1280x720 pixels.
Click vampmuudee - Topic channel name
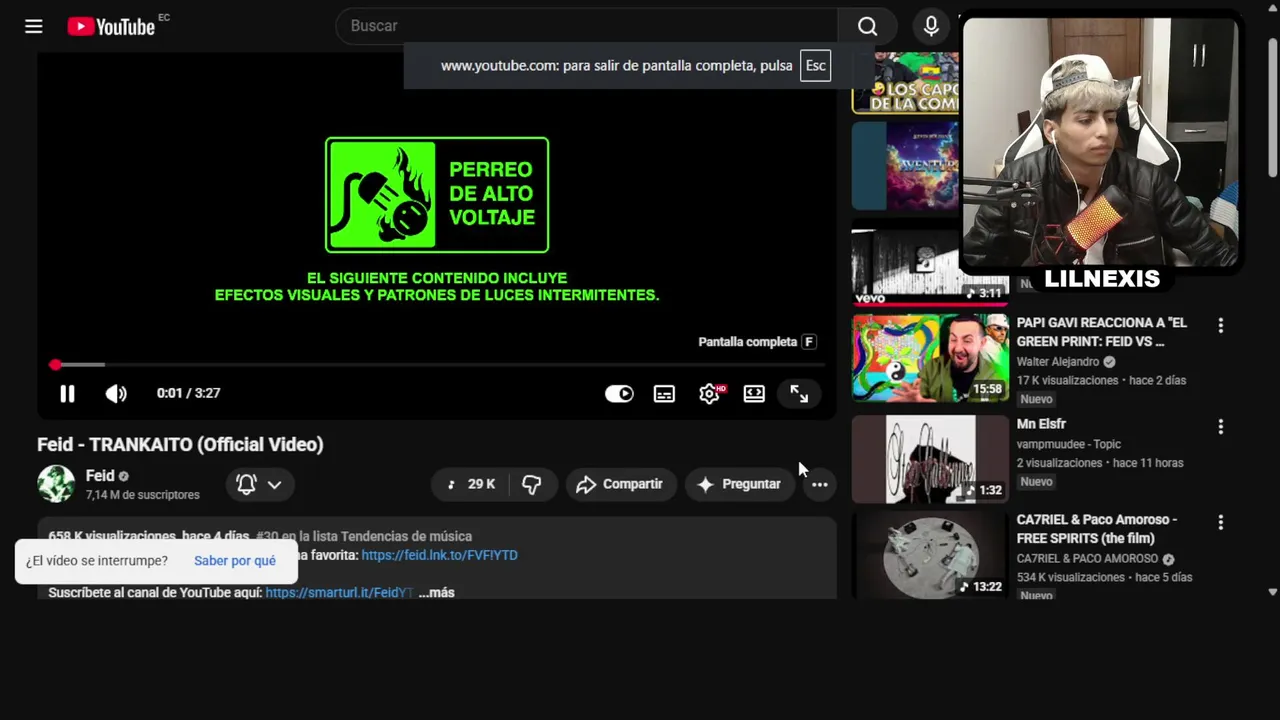pyautogui.click(x=1069, y=444)
